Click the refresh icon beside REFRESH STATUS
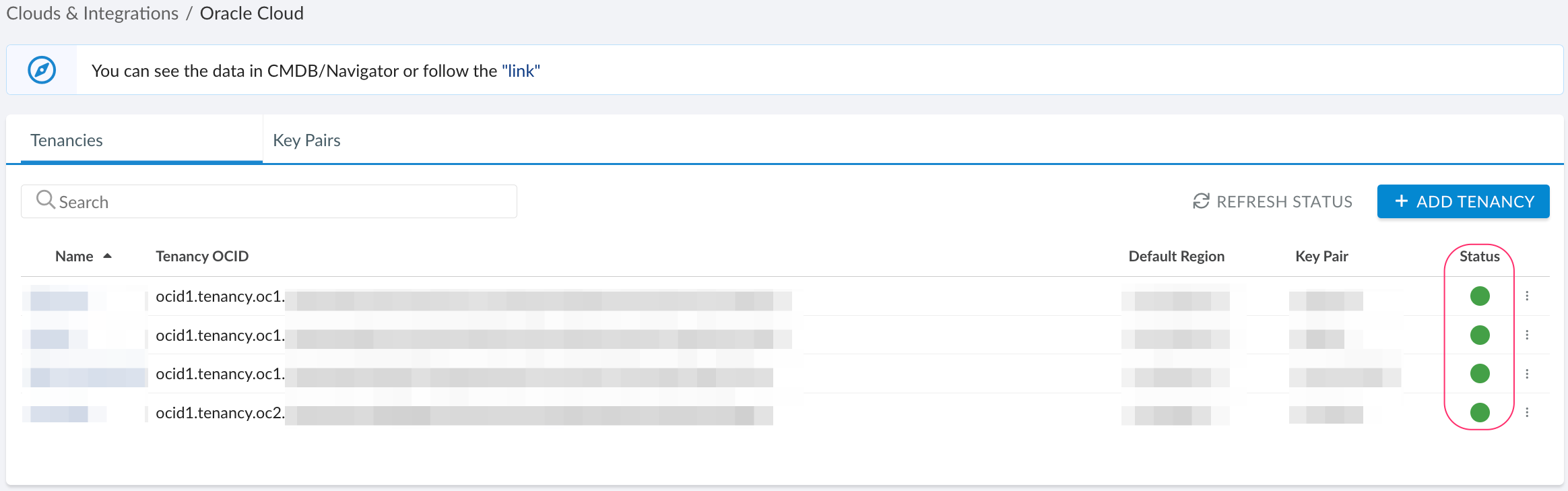 click(x=1201, y=201)
